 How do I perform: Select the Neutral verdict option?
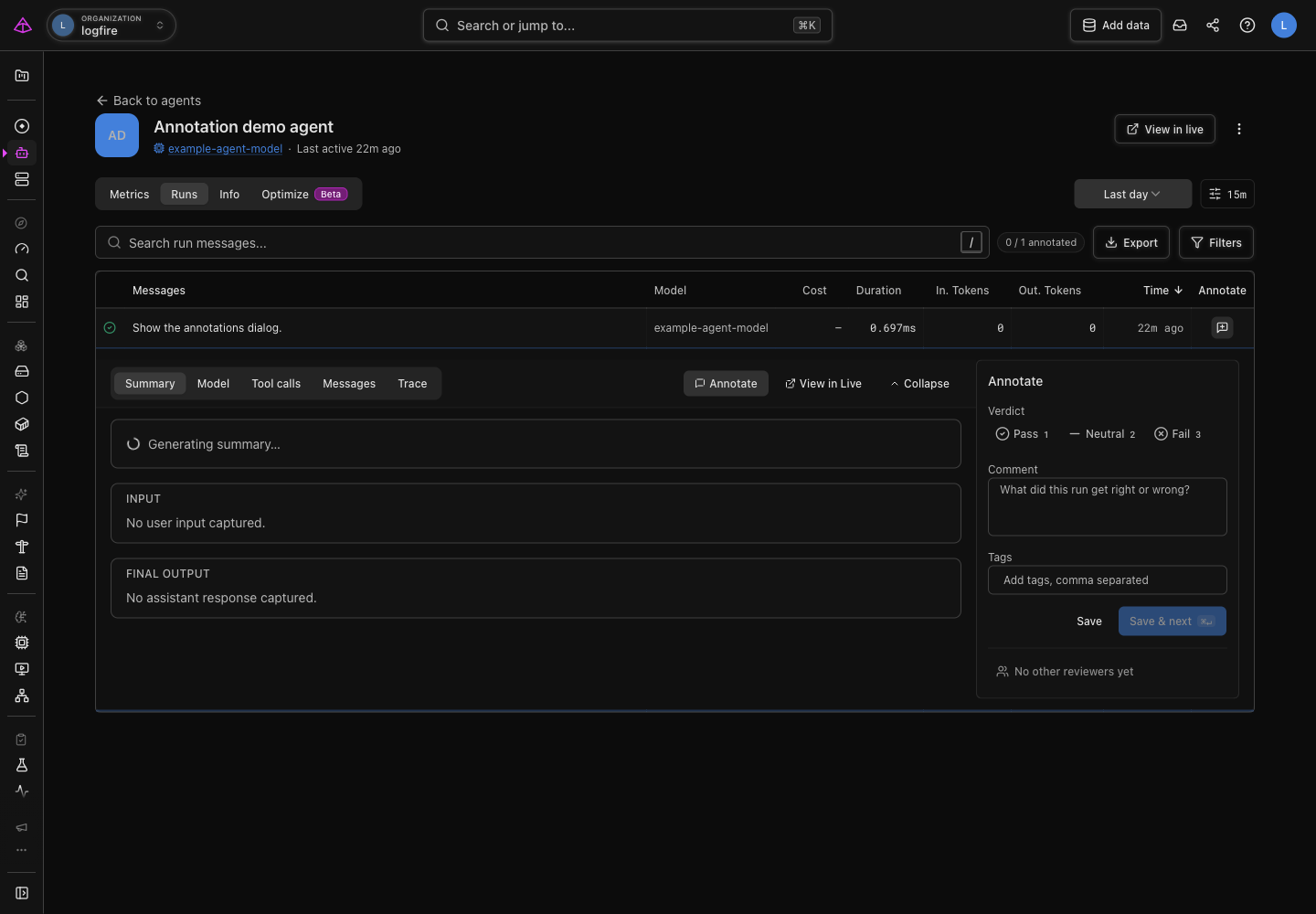[x=1102, y=434]
